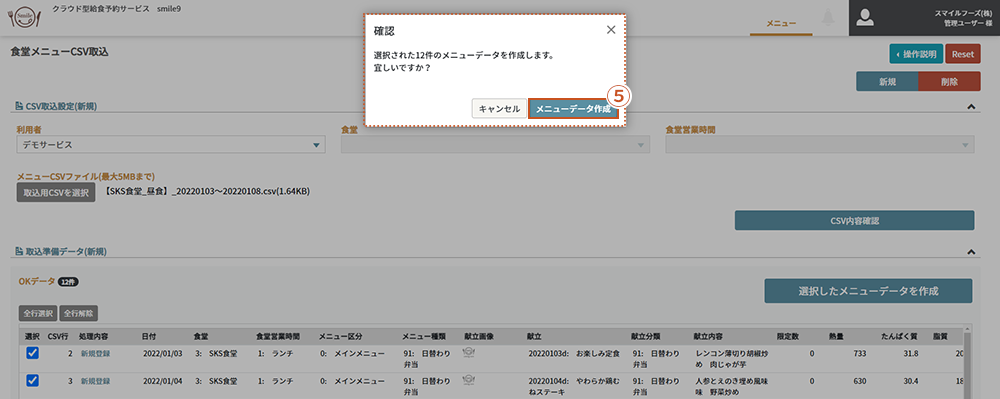Click the 新規登録 link in CSV row 2
Viewport: 1000px width, 399px height.
pyautogui.click(x=95, y=353)
